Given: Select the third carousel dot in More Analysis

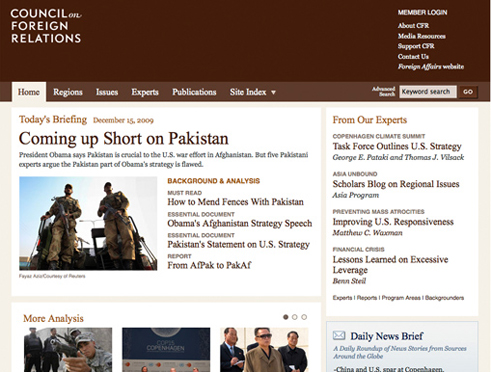Looking at the screenshot, I should (x=304, y=317).
